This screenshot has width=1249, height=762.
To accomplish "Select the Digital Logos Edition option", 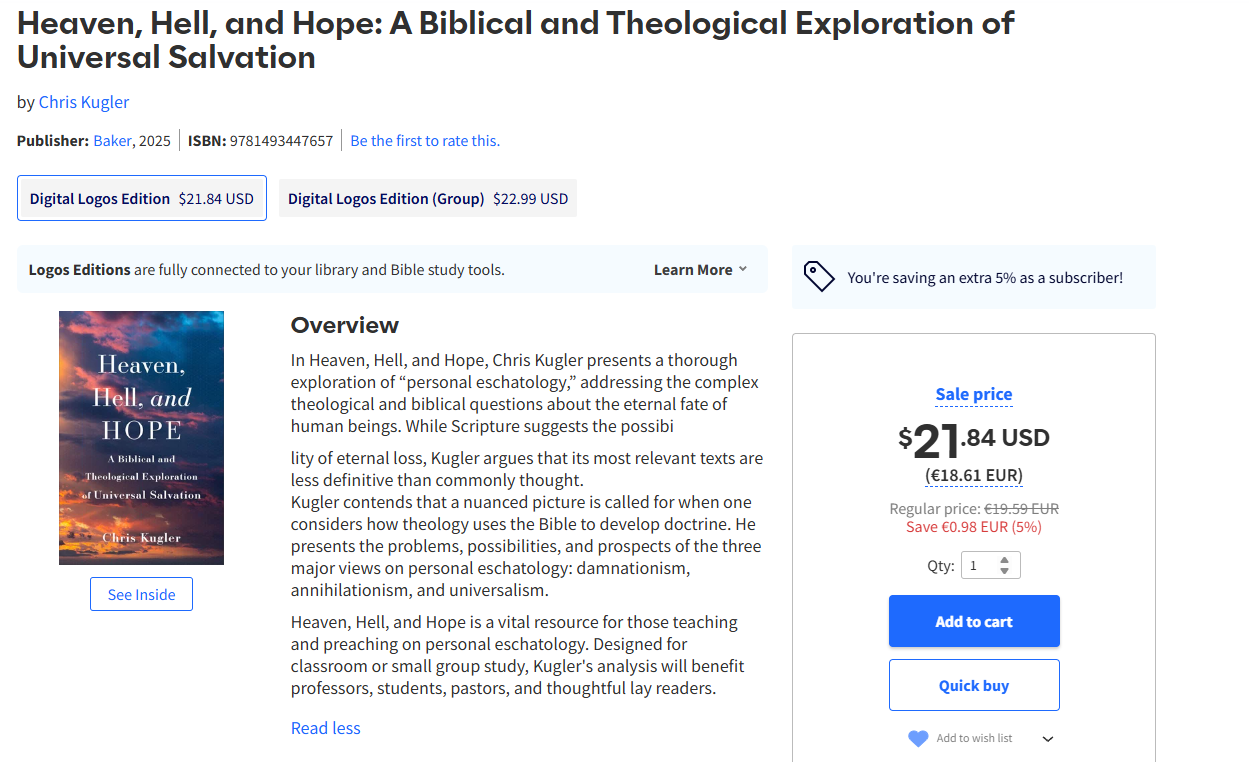I will tap(142, 198).
